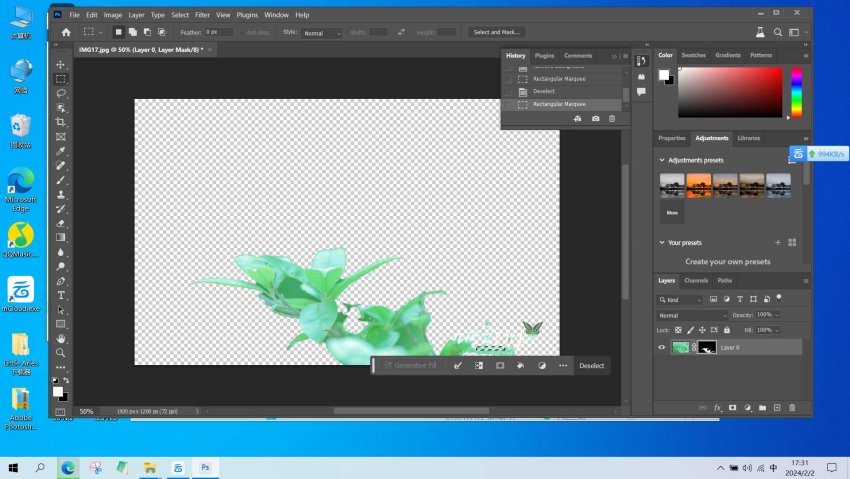Toggle layer filtering on/off switch

tap(779, 297)
